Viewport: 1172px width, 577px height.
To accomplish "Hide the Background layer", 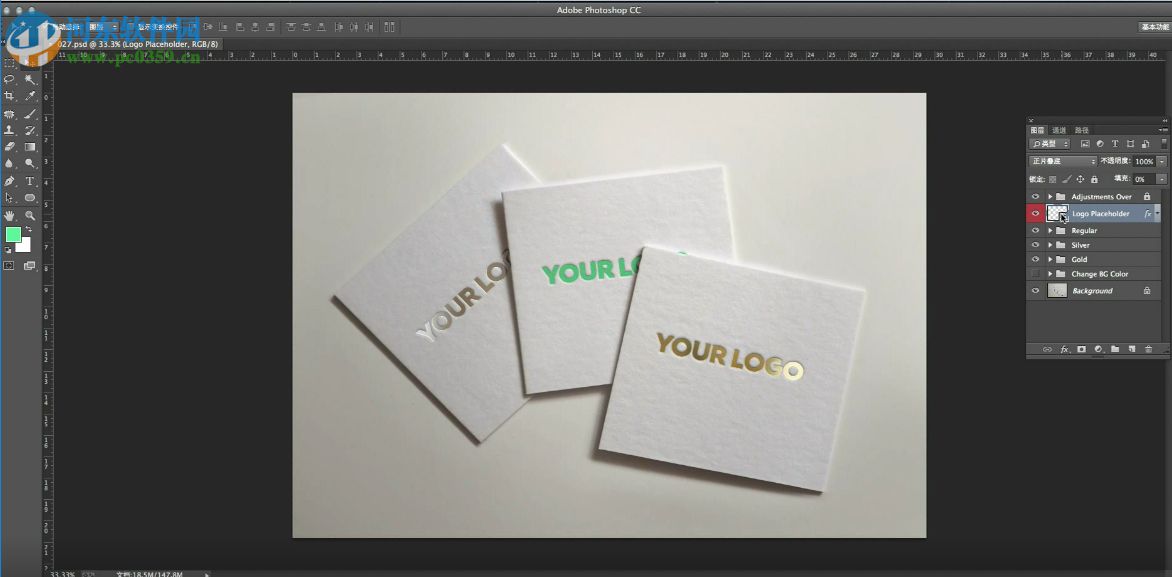I will tap(1036, 290).
